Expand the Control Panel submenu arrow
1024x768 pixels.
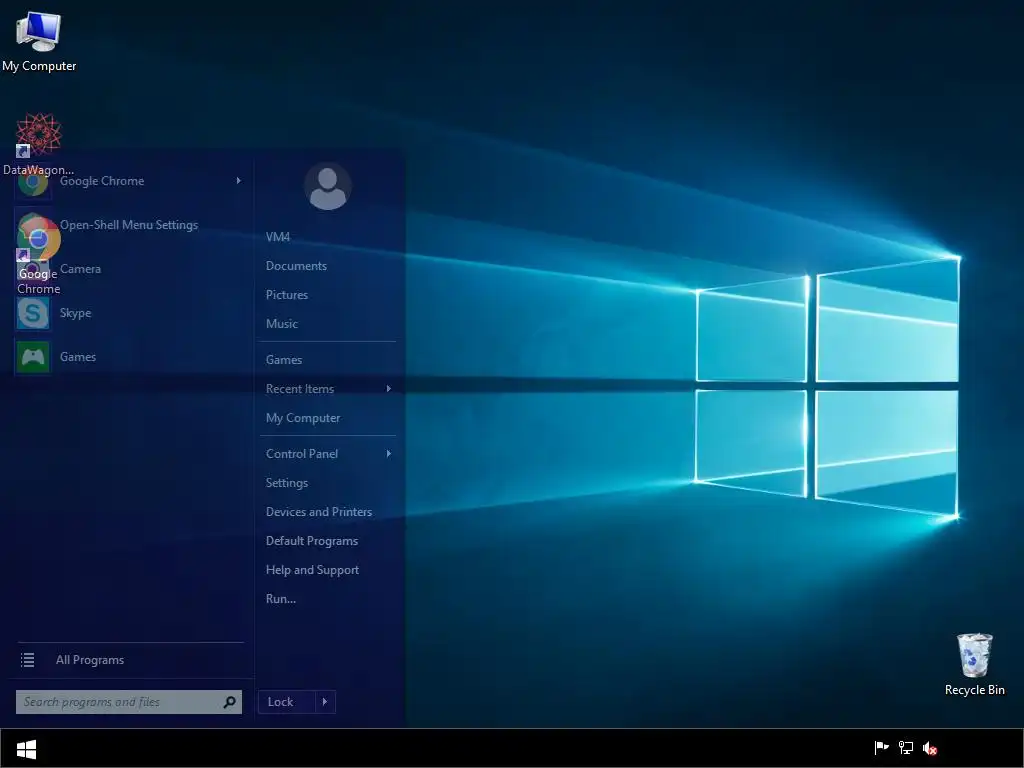389,453
